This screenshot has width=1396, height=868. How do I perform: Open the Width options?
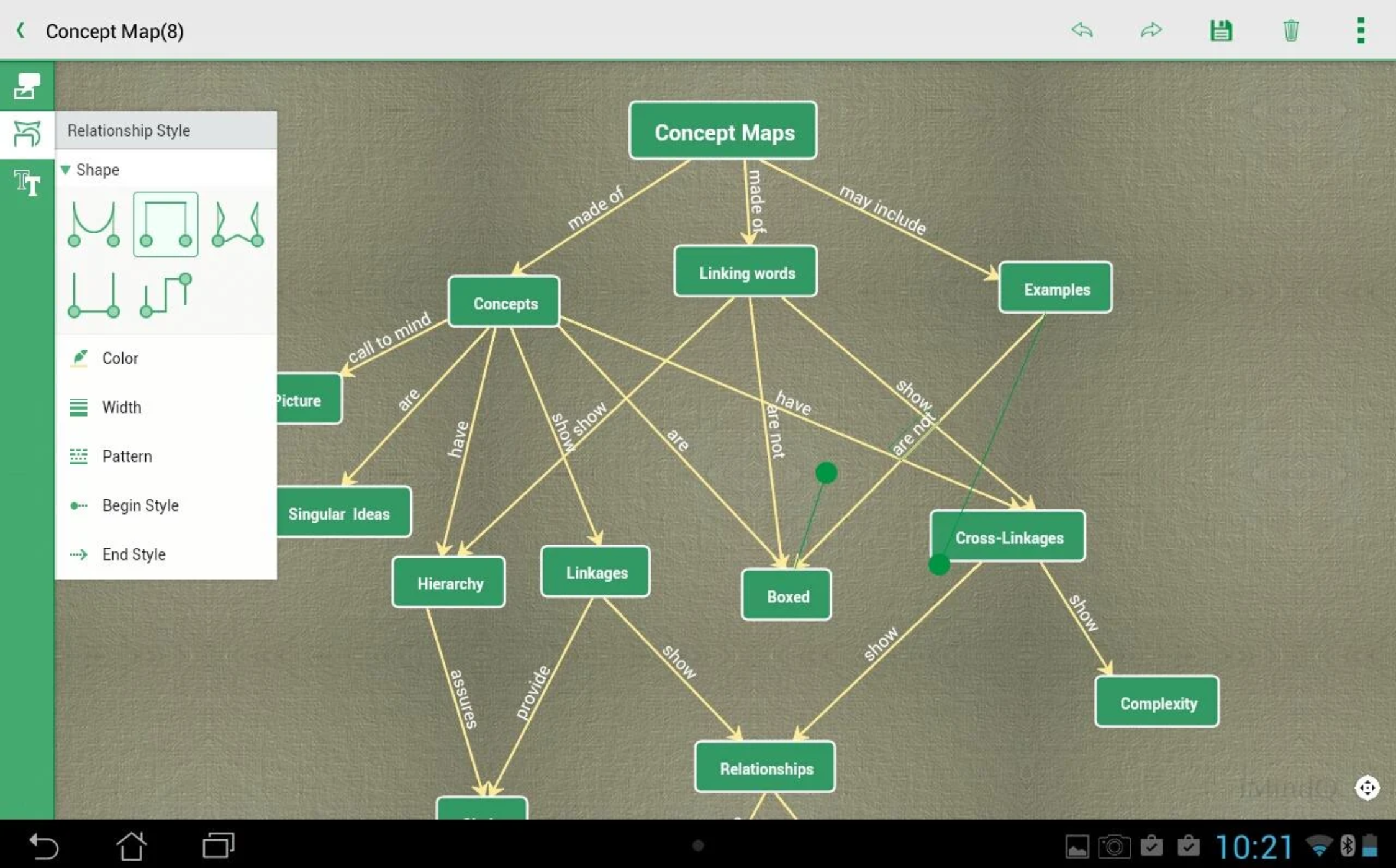pos(121,407)
